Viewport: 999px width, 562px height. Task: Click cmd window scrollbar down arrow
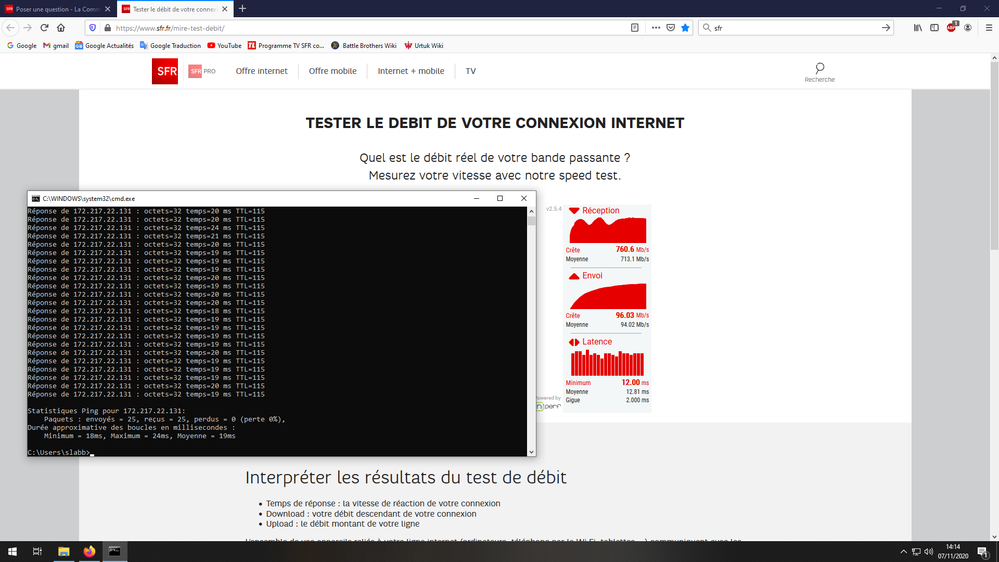pos(531,452)
